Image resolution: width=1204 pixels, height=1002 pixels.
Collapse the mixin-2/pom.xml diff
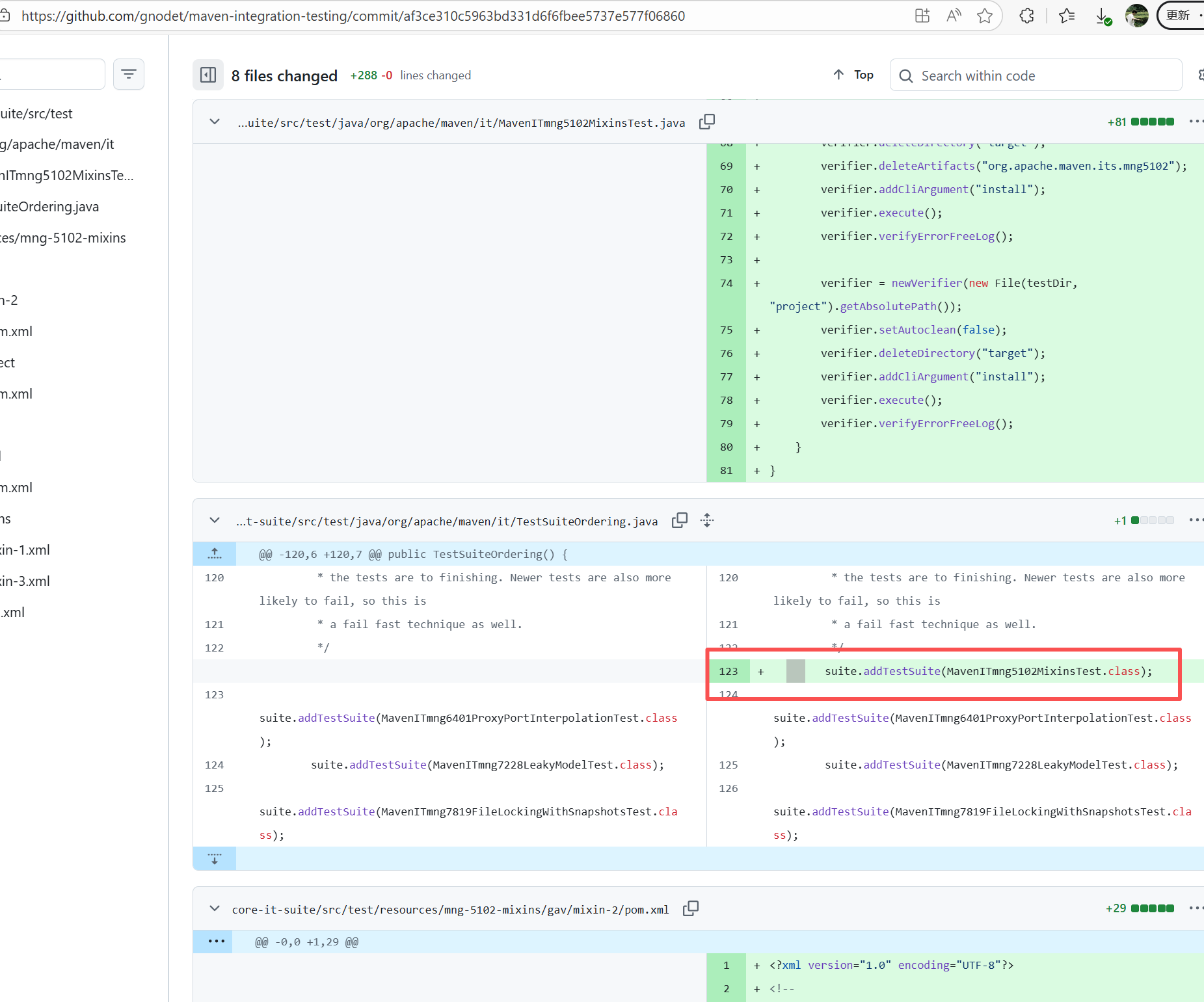point(215,909)
